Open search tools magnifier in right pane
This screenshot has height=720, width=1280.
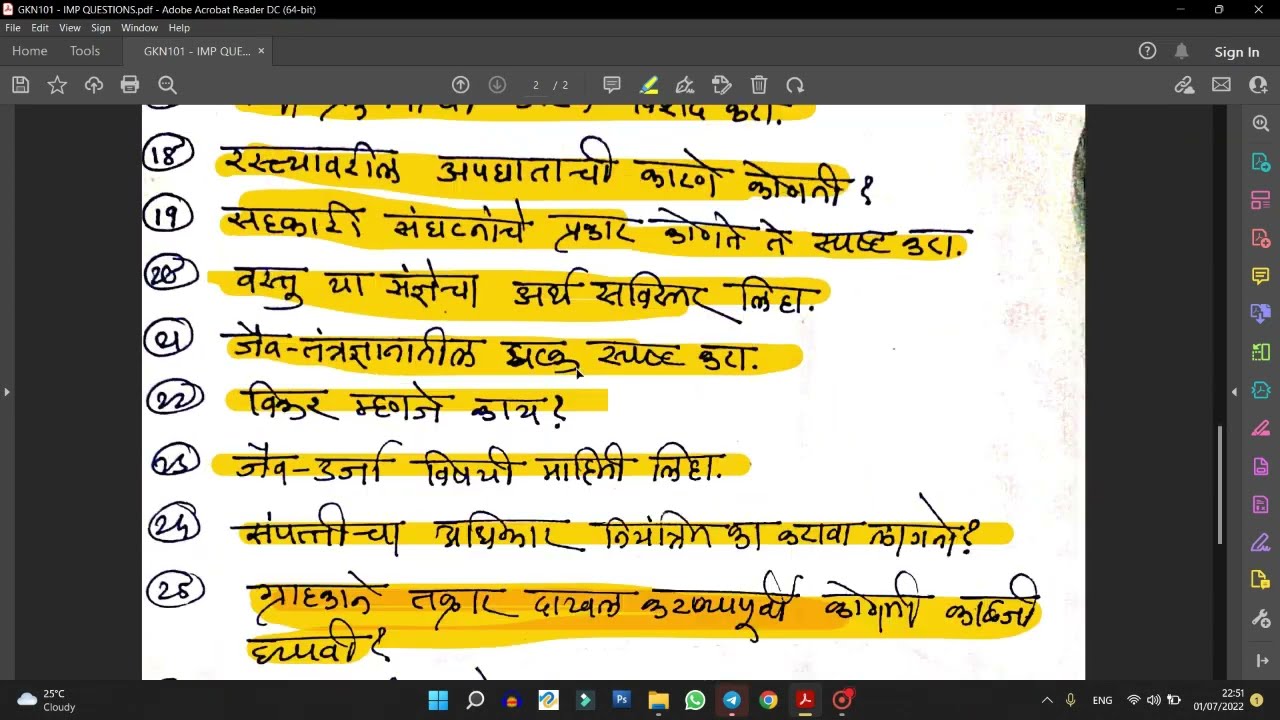coord(1260,123)
